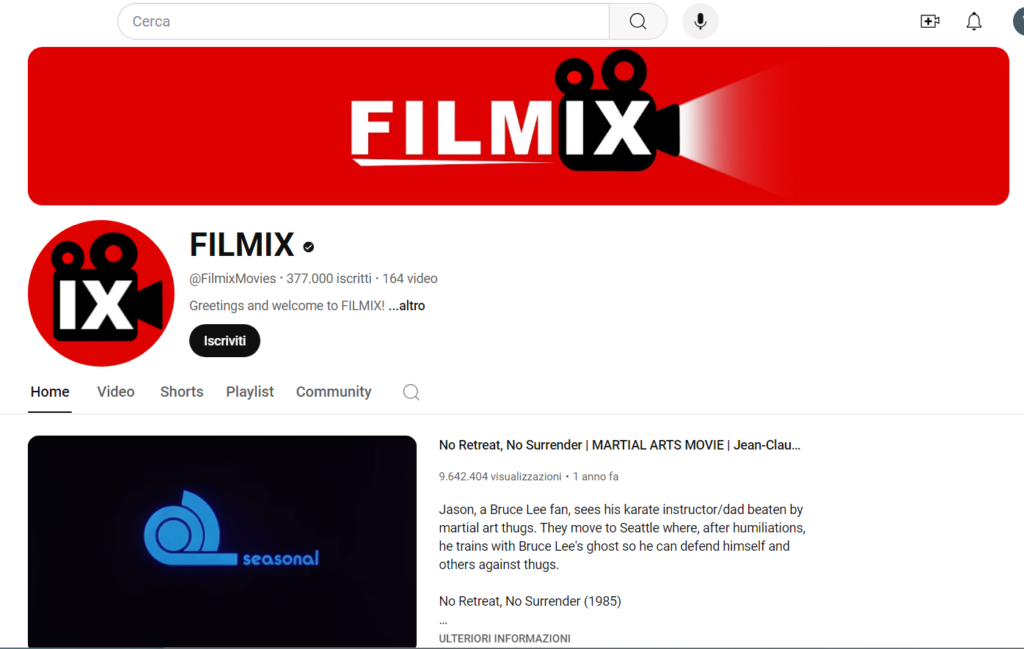
Task: Open the Shorts tab
Action: (182, 392)
